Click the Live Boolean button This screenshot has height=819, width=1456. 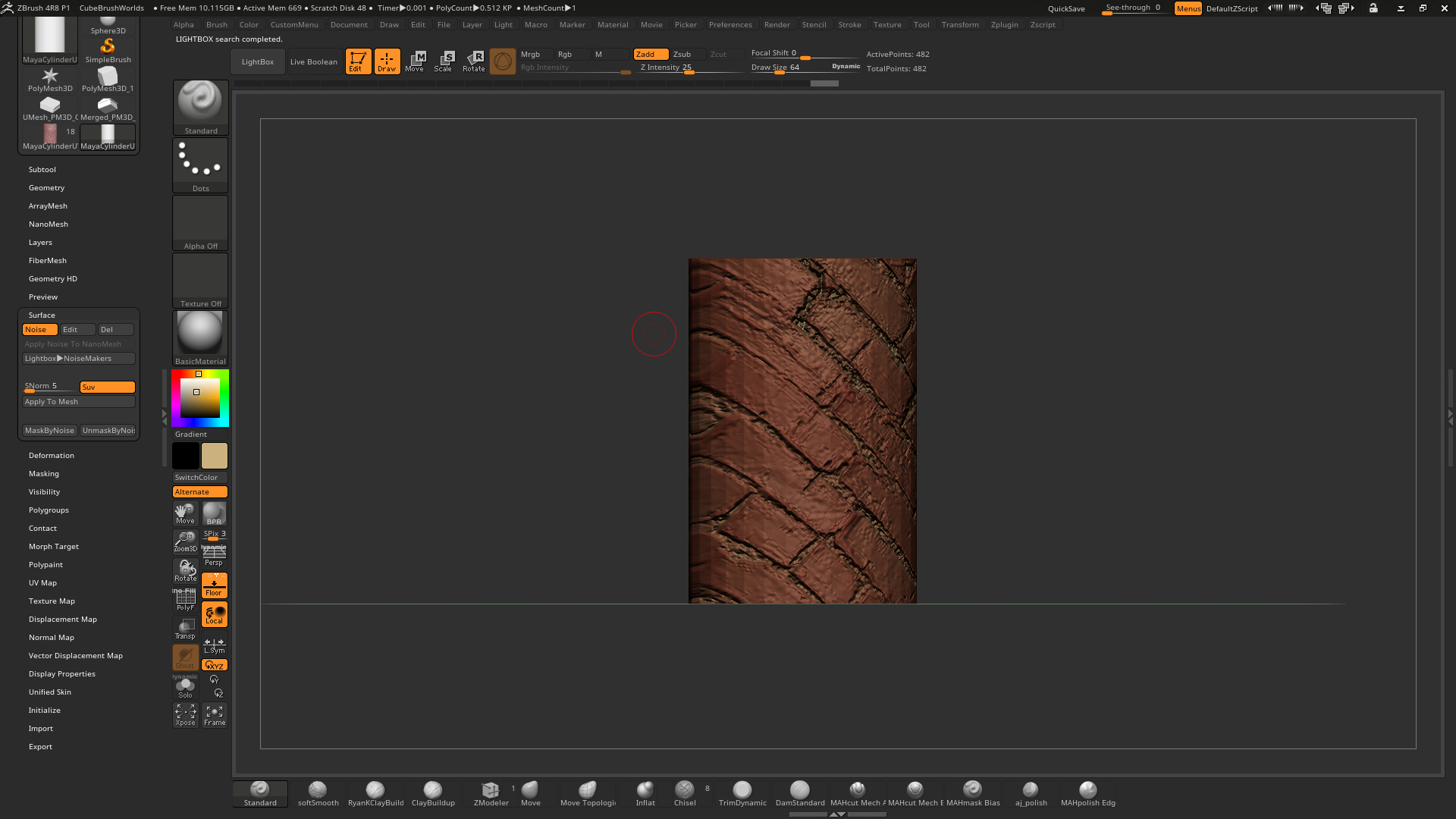point(313,62)
